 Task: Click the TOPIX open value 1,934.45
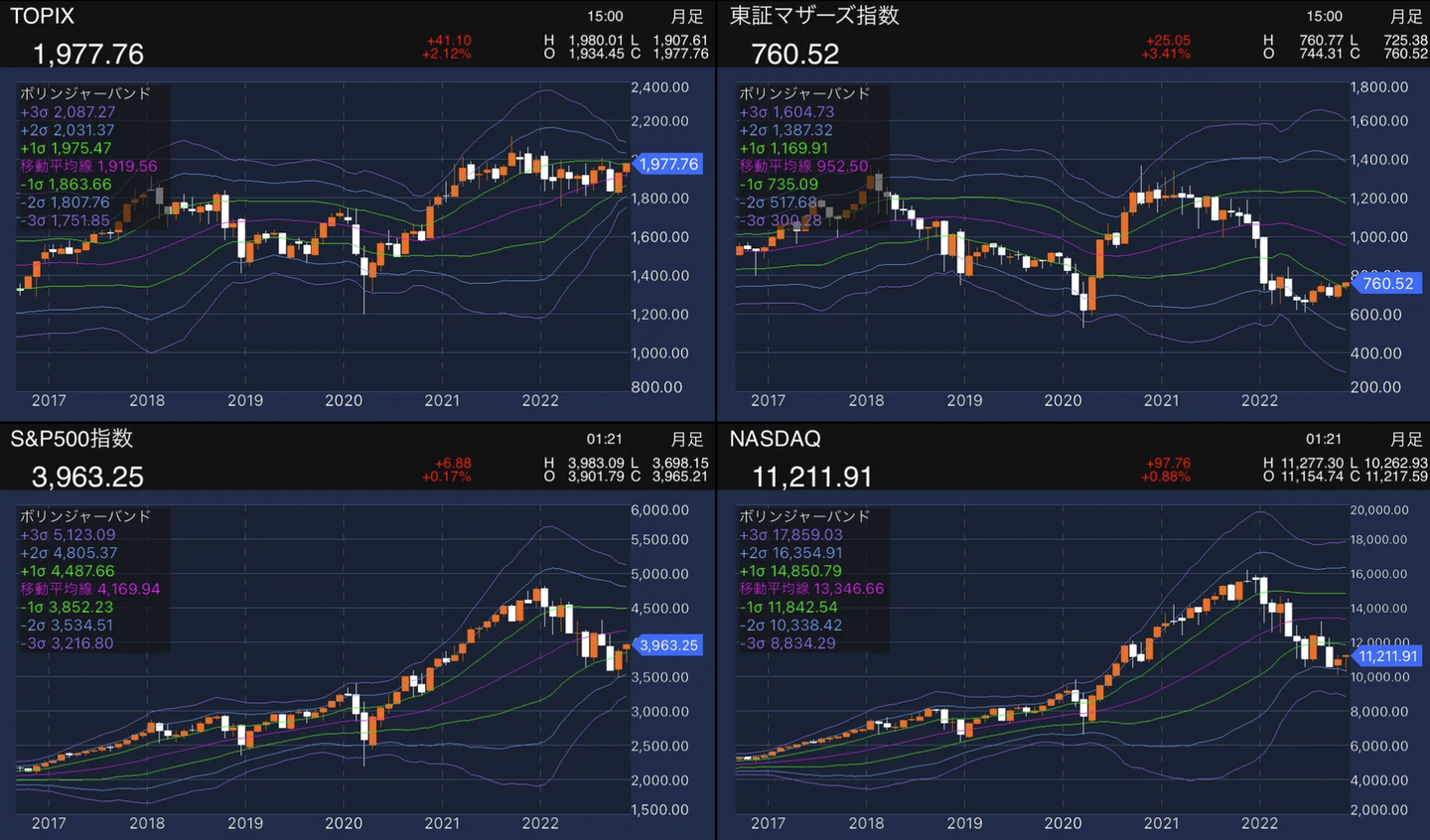[596, 54]
